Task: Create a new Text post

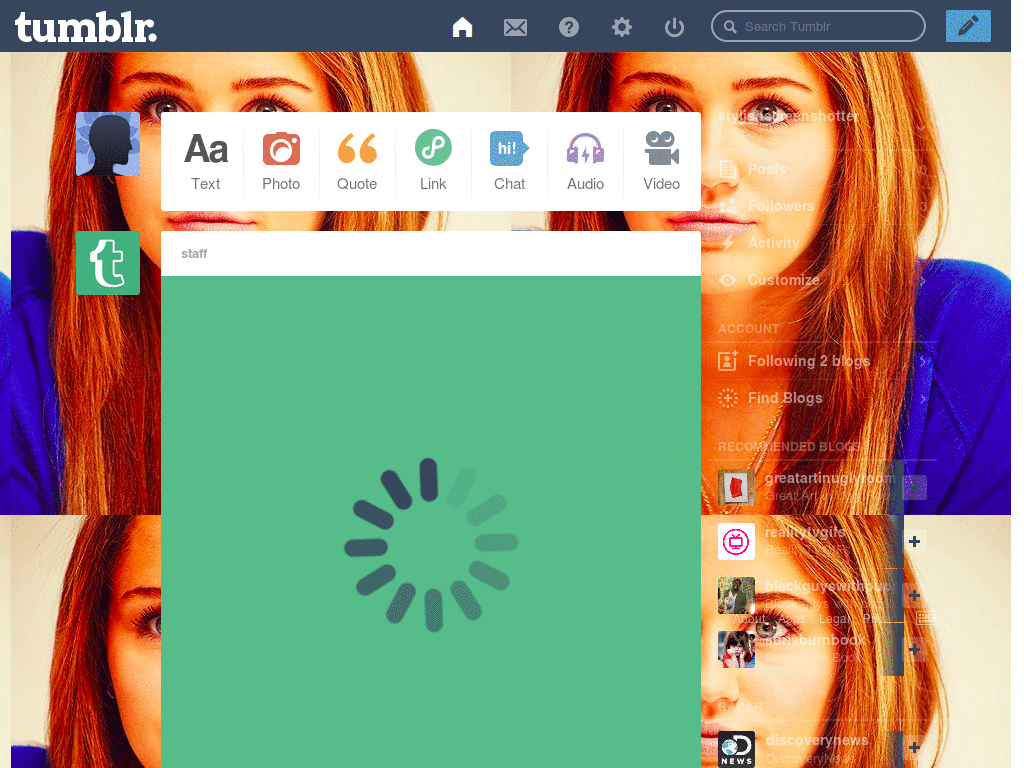Action: (206, 161)
